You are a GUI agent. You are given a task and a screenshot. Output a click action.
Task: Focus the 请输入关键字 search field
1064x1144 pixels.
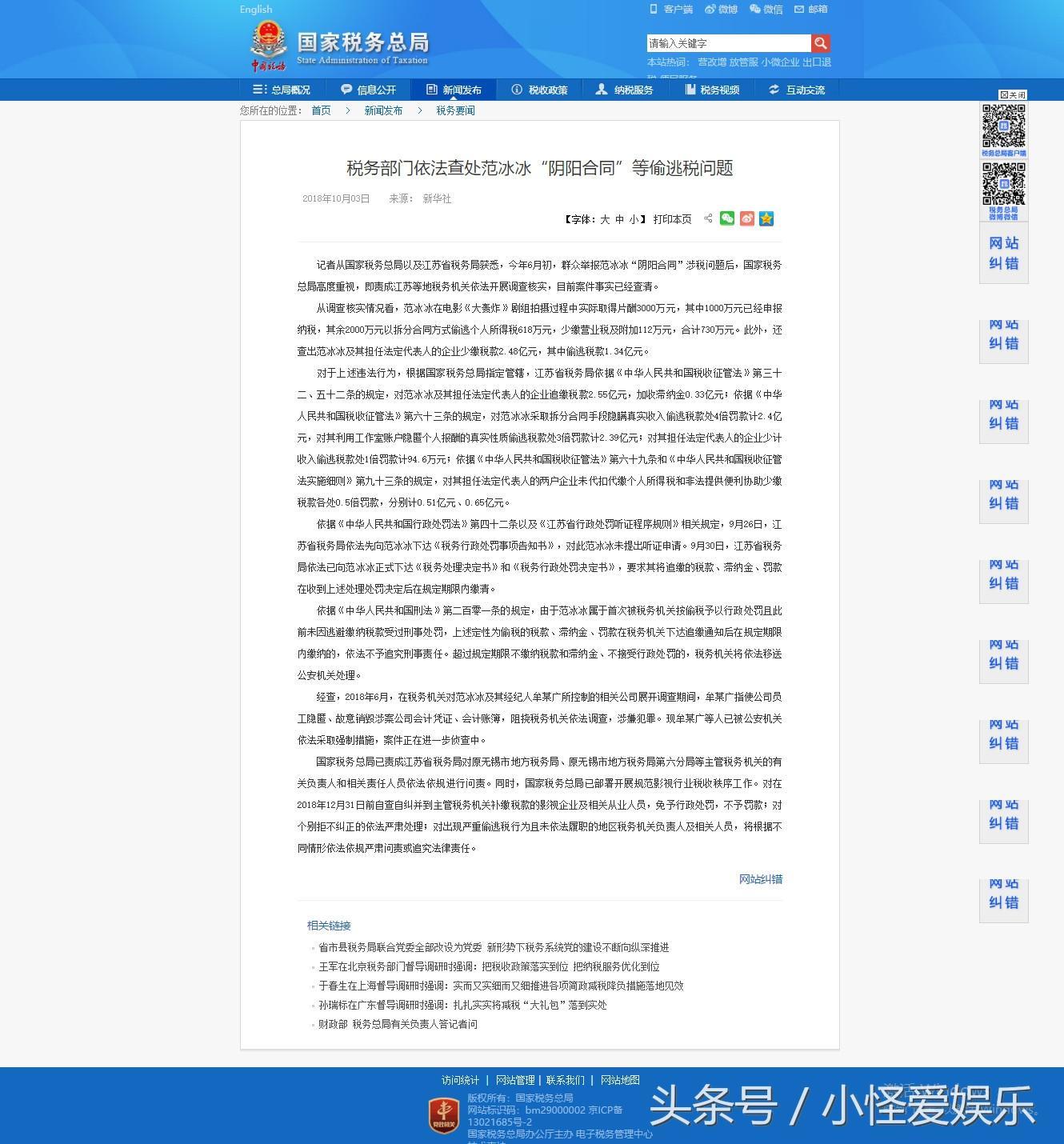tap(728, 43)
